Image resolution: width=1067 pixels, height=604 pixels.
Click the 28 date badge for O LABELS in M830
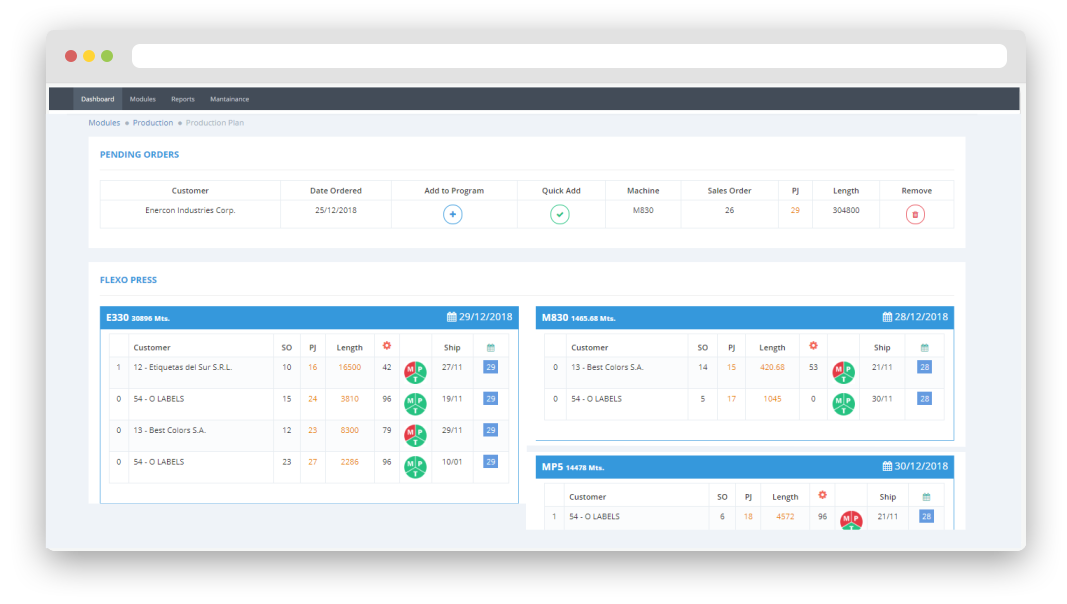tap(924, 398)
